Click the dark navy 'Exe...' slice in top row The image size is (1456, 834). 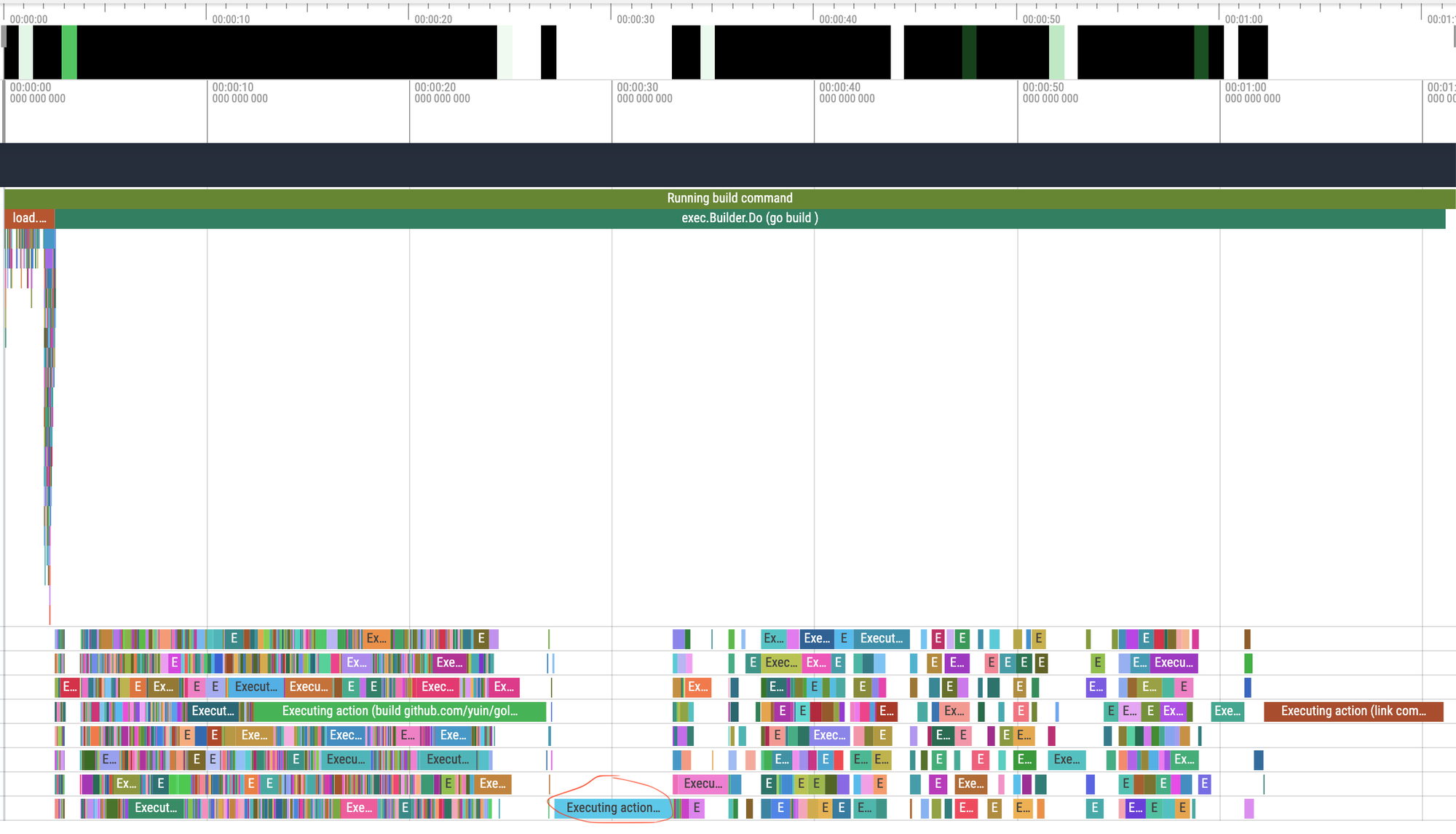(816, 639)
